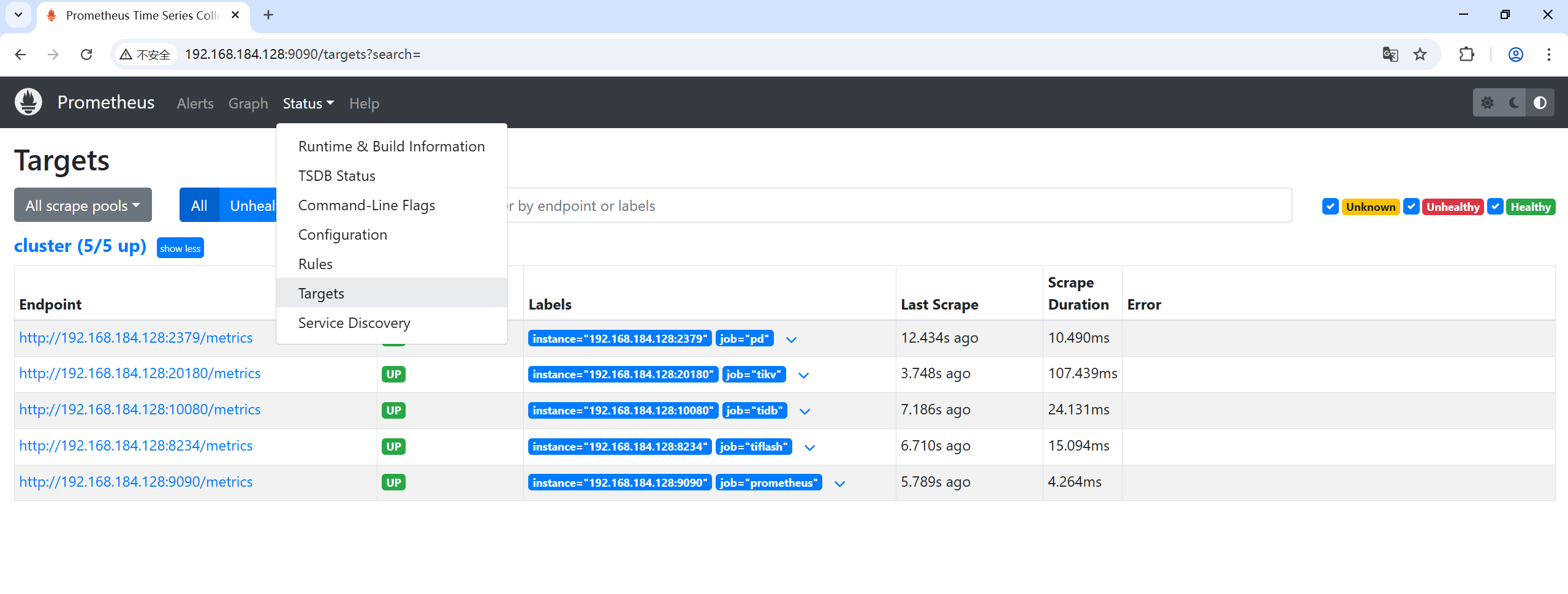The image size is (1568, 594).
Task: Open the Help link
Action: pos(364,104)
